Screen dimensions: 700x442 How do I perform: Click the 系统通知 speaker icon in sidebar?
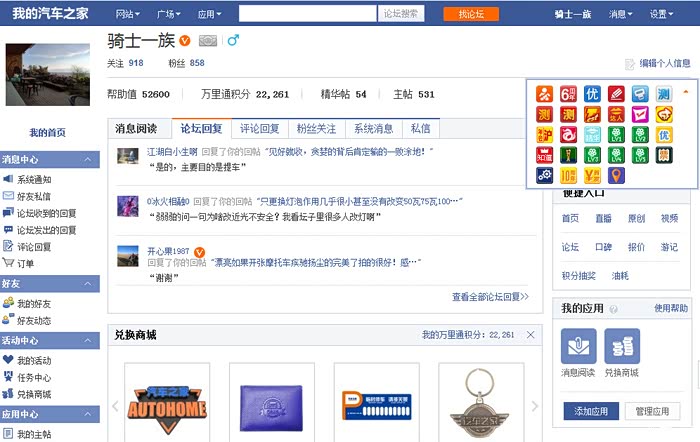[x=8, y=179]
